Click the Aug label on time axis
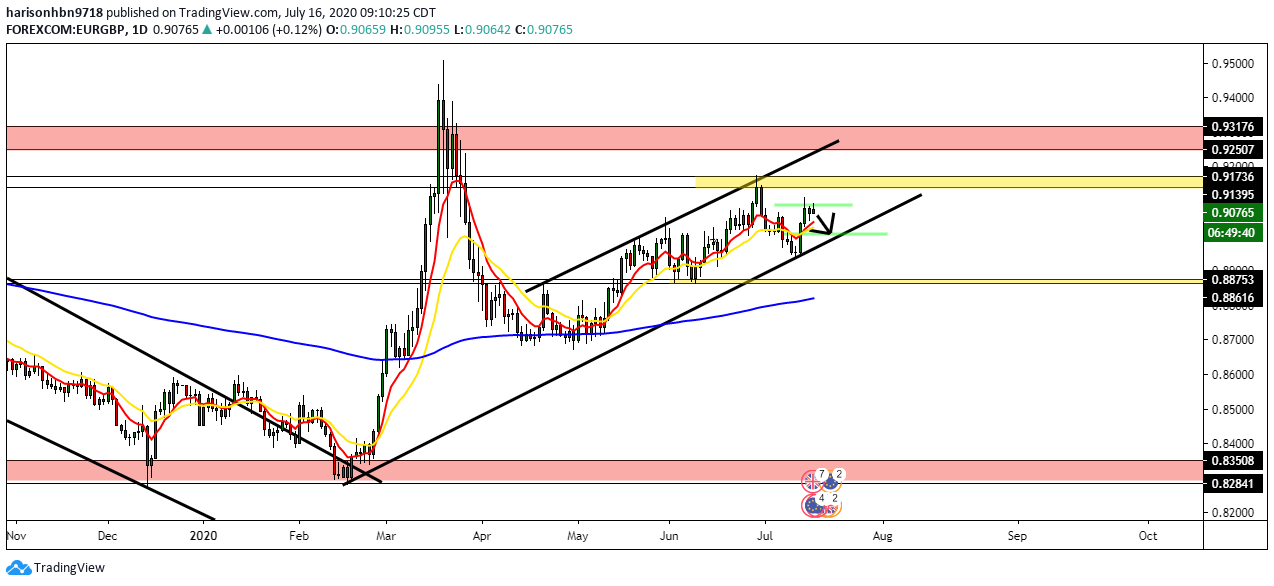This screenshot has height=586, width=1274. coord(884,536)
